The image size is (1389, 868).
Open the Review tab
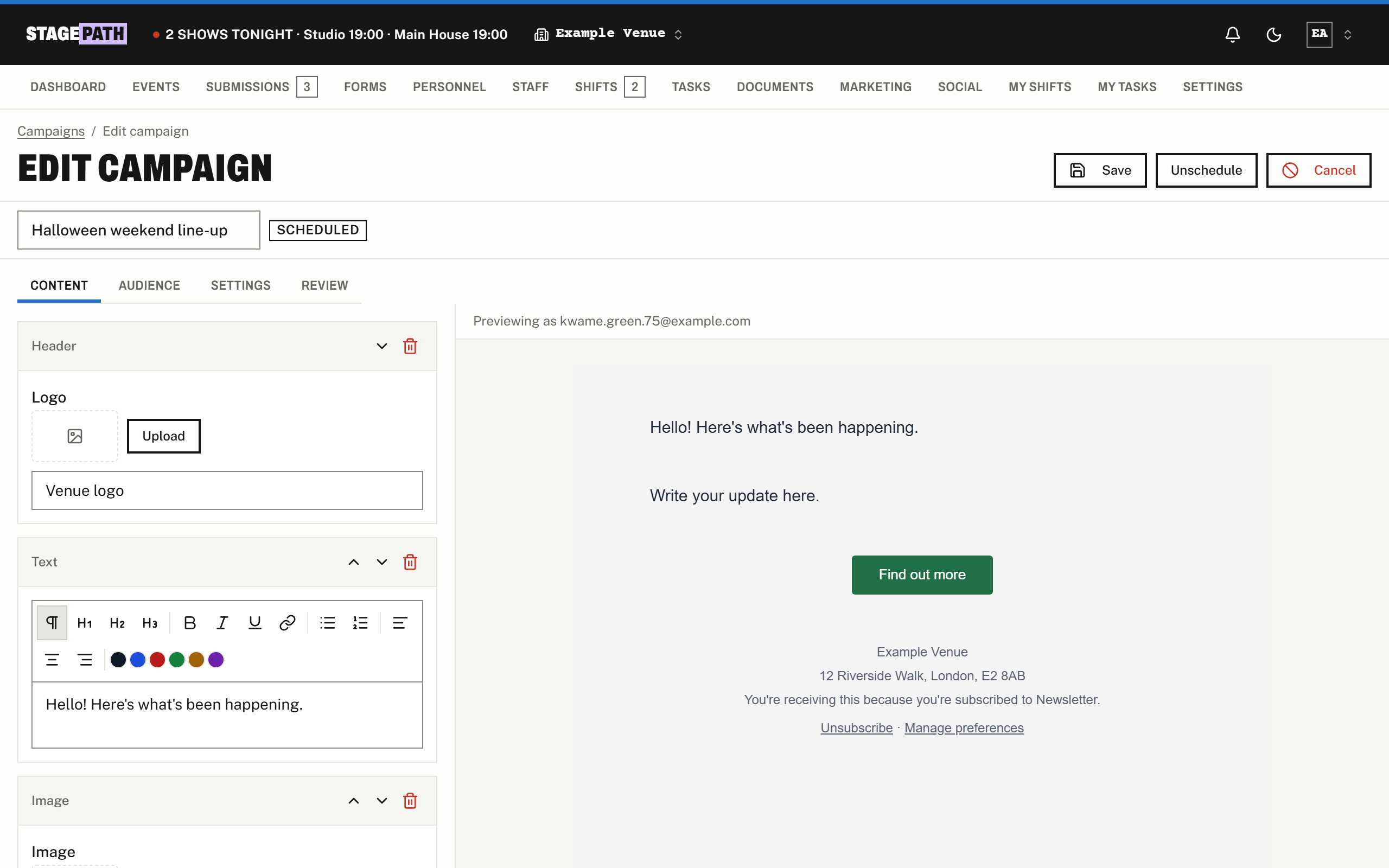(x=324, y=285)
